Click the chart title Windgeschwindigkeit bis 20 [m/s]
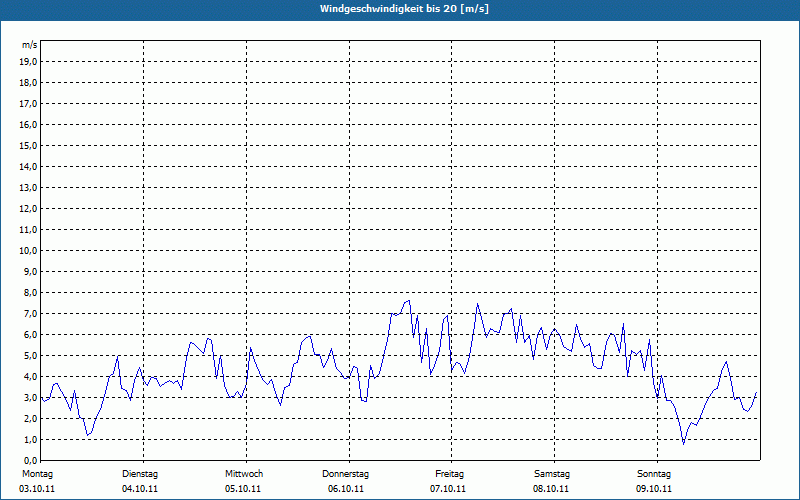Image resolution: width=800 pixels, height=500 pixels. [x=404, y=9]
